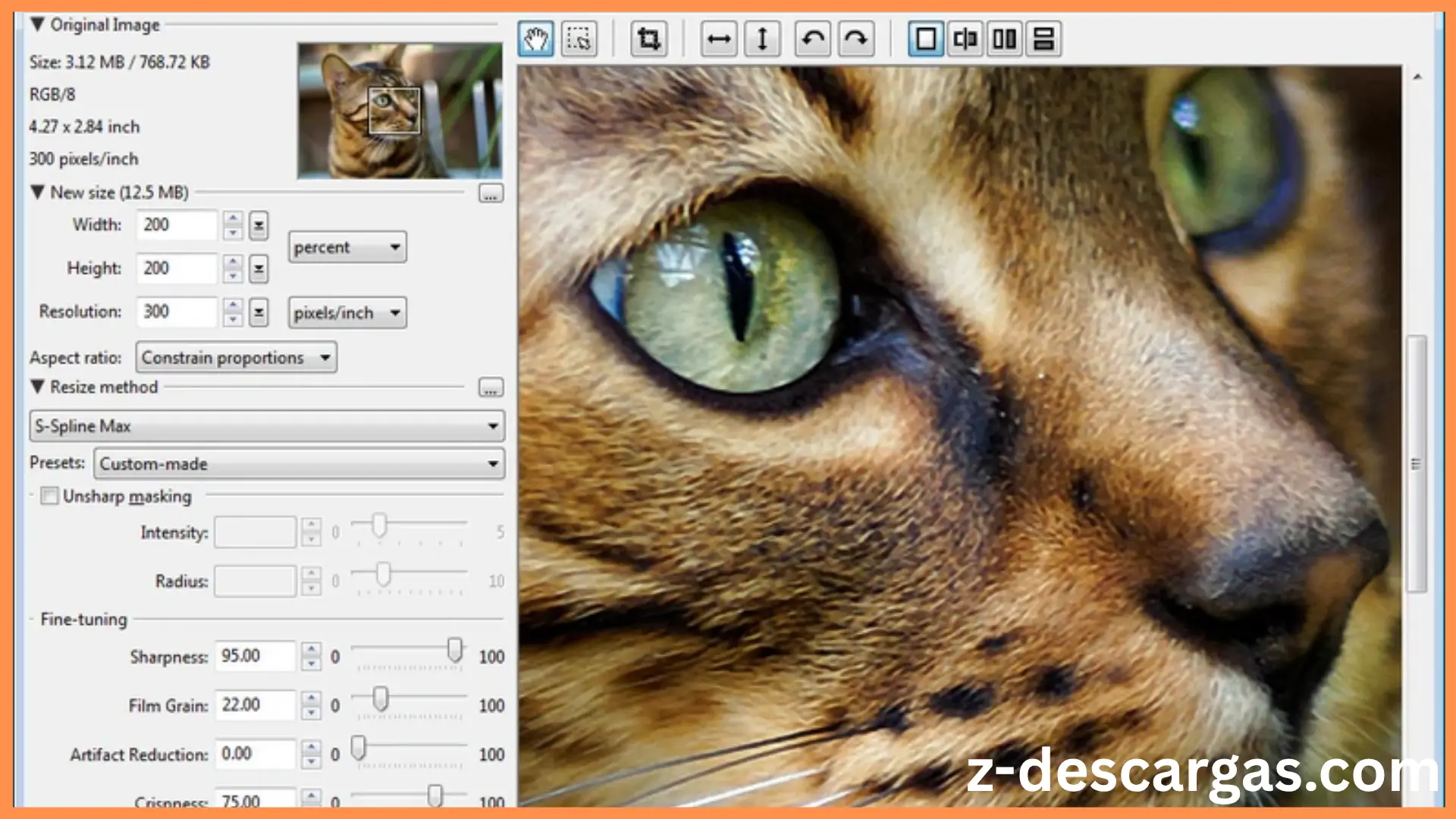Click the Width stepper arrows
Viewport: 1456px width, 819px height.
(233, 225)
